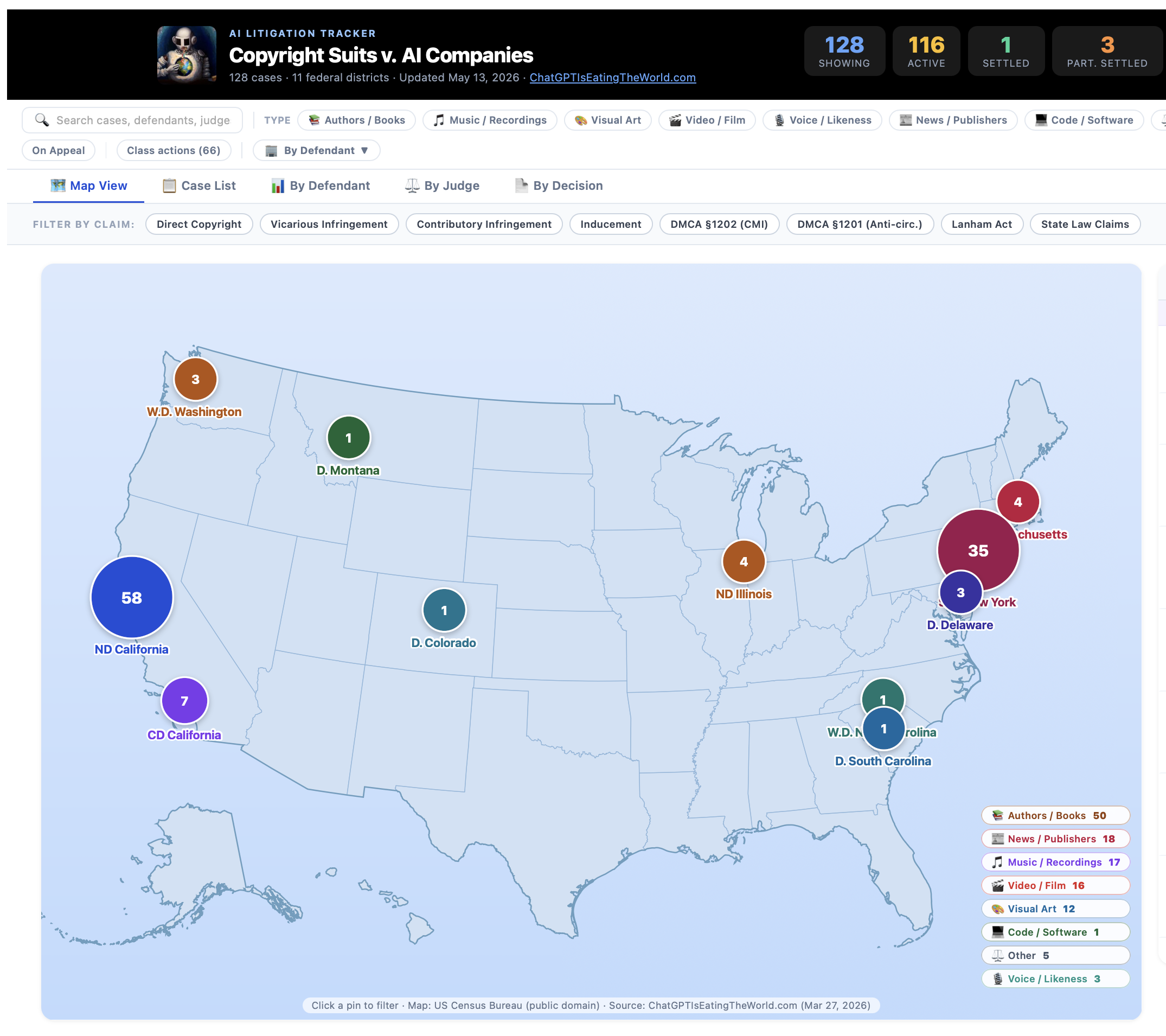Filter by State Law Claims
The height and width of the screenshot is (1036, 1166).
(1085, 223)
